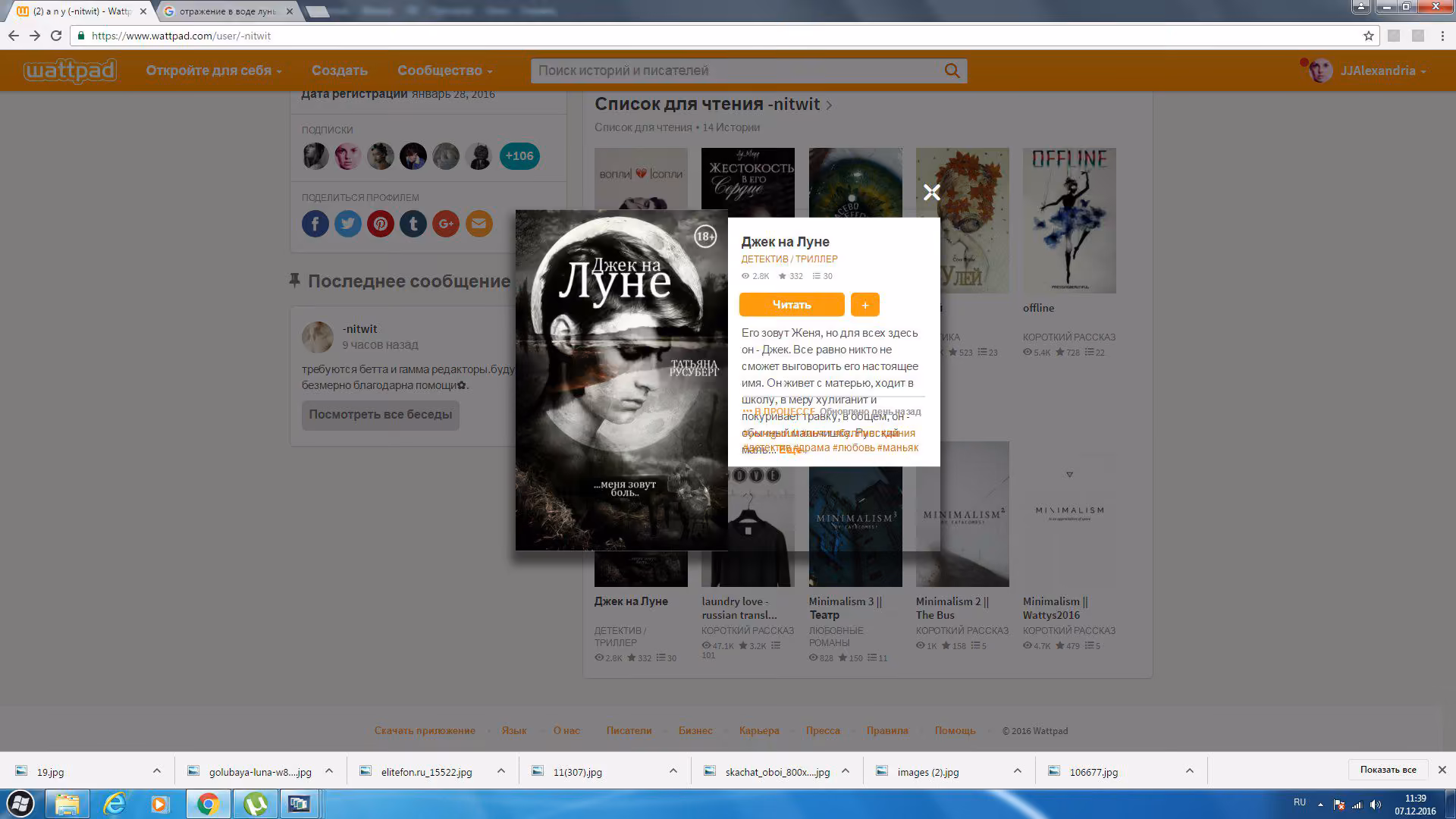Open download menu for 11(307).jpg
Viewport: 1456px width, 819px height.
(673, 771)
